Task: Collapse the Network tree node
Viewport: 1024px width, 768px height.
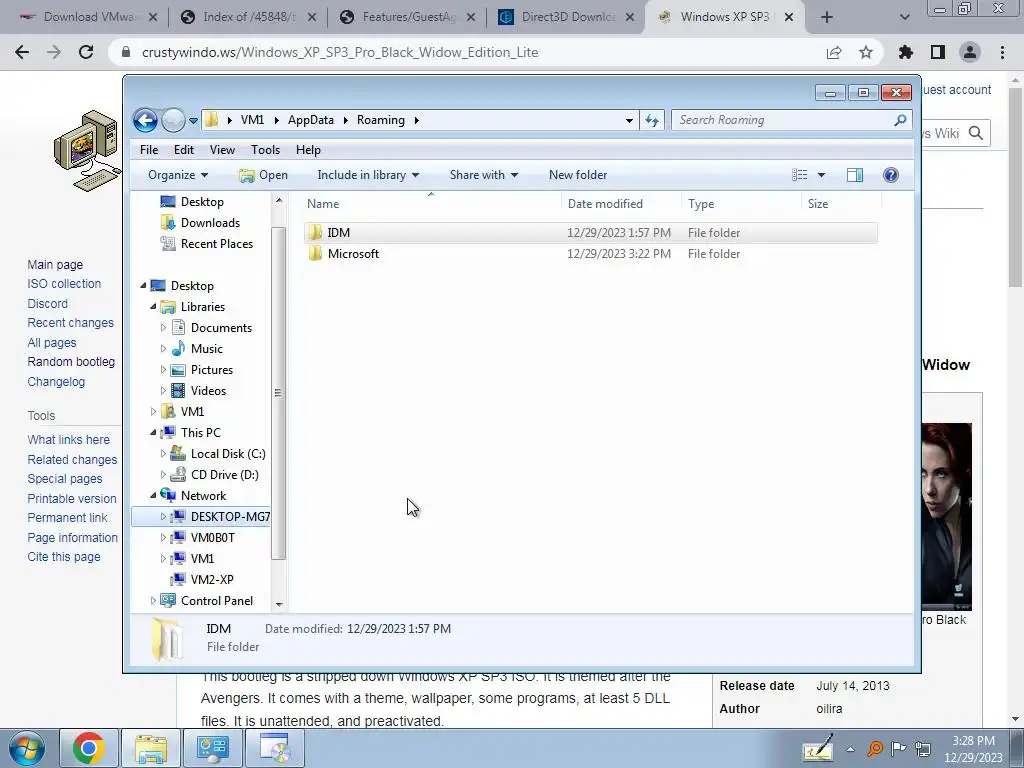Action: click(153, 496)
